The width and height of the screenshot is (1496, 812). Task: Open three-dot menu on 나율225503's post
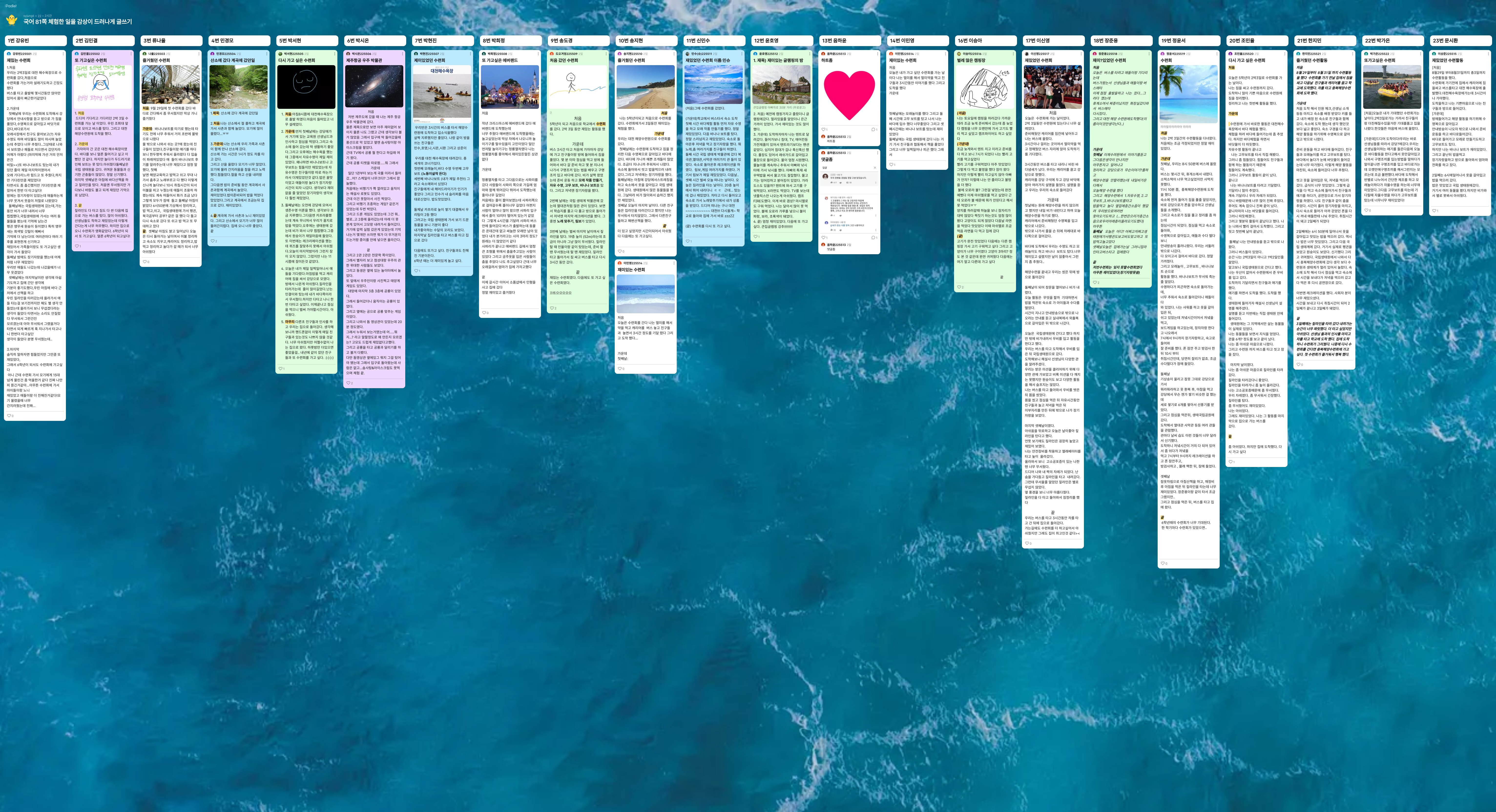(199, 54)
